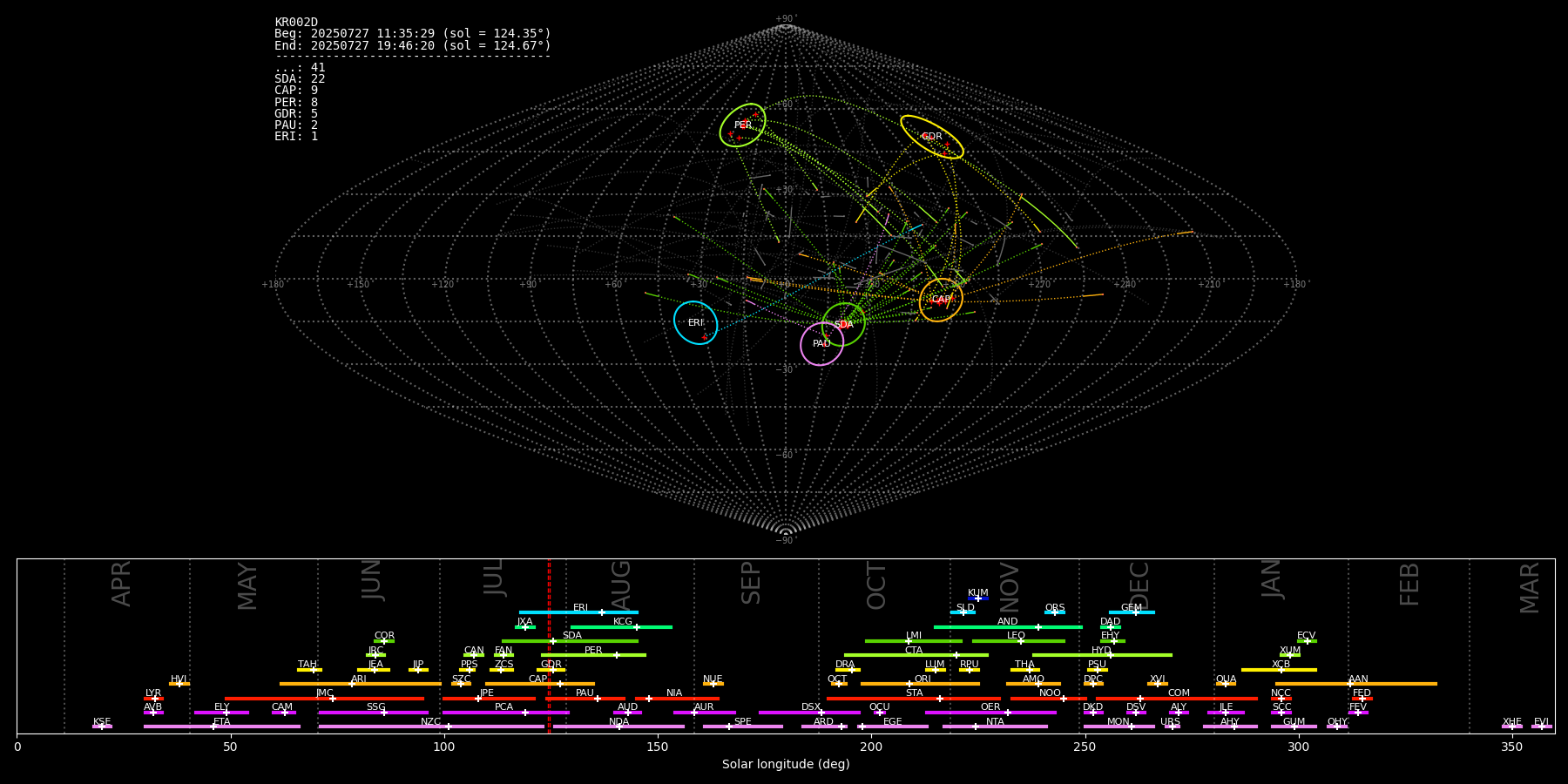Click the KSE shower label in timeline
This screenshot has height=784, width=1568.
click(102, 722)
